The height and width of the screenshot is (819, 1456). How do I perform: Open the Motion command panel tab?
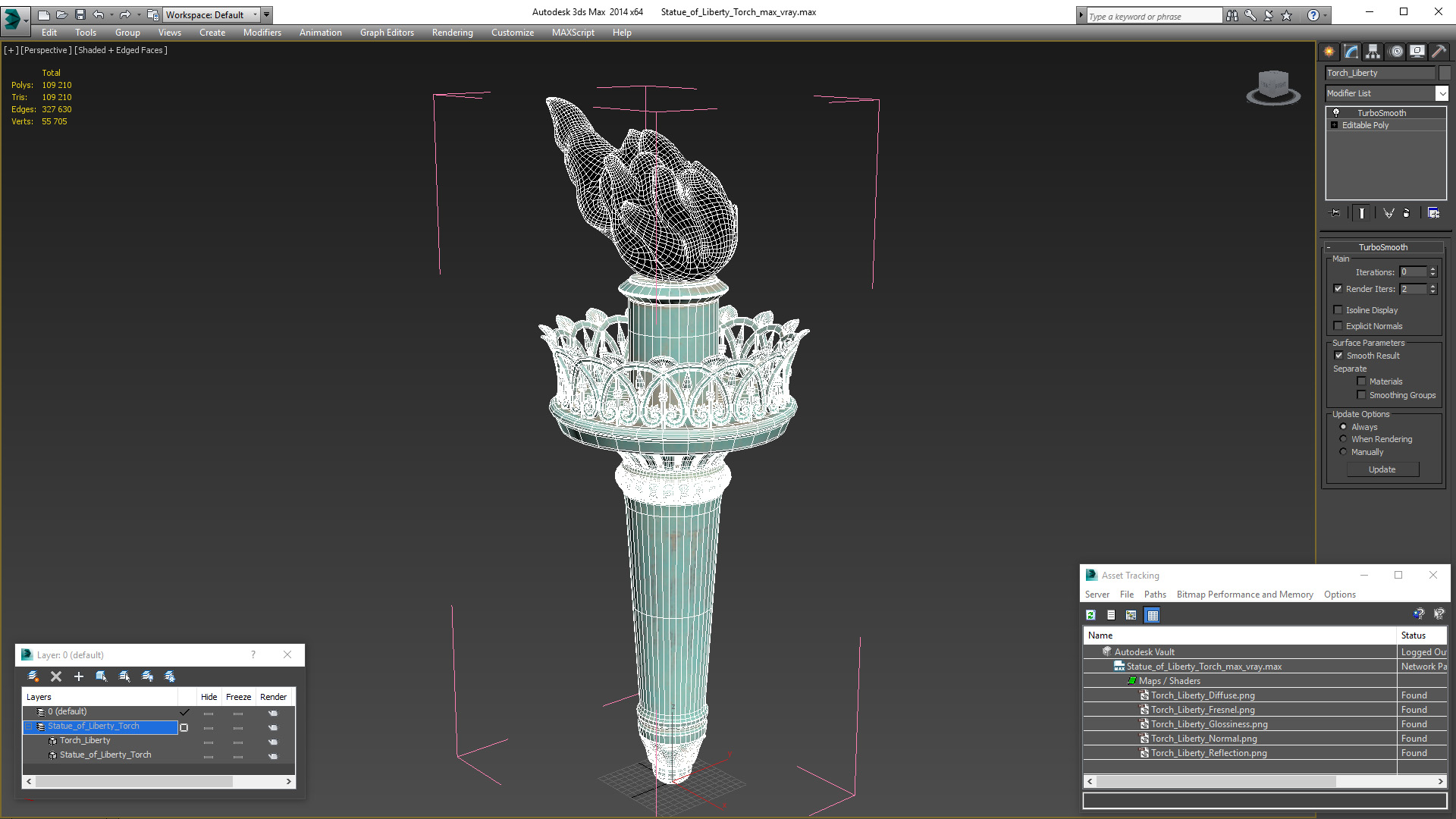pyautogui.click(x=1395, y=52)
